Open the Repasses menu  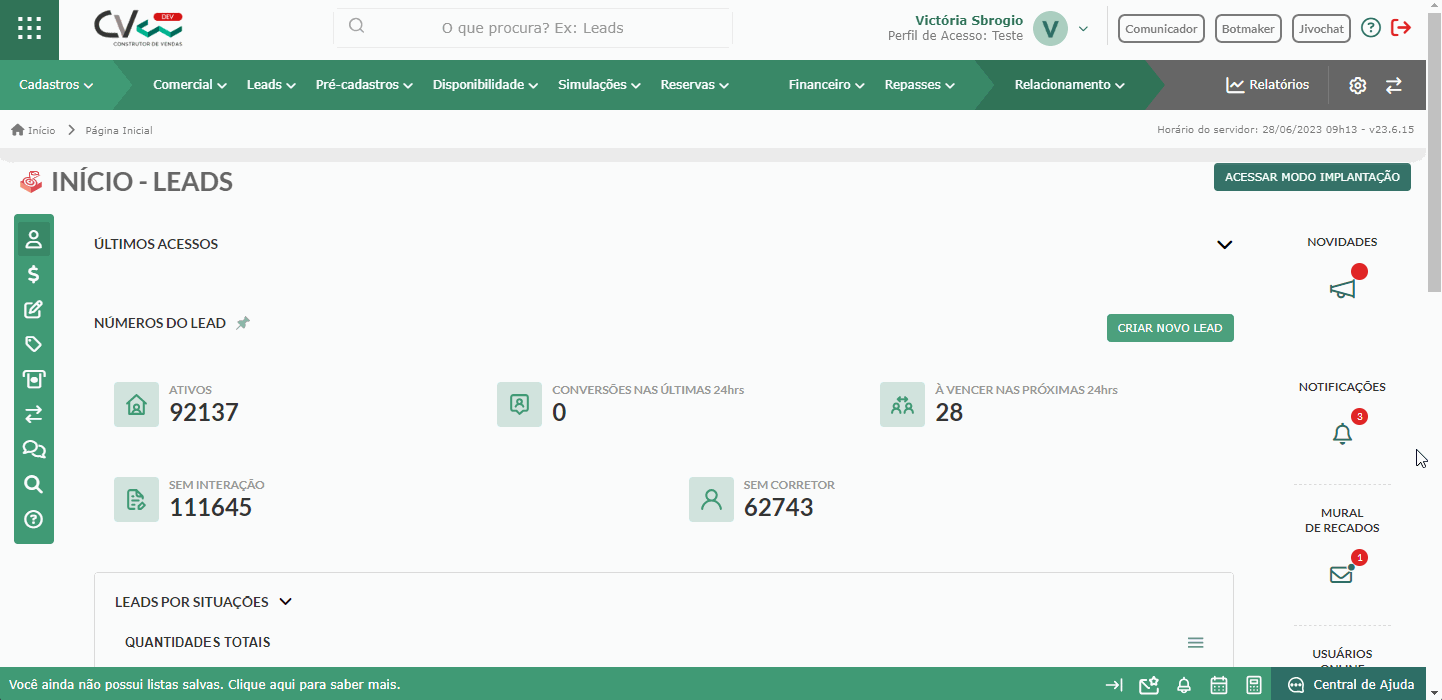[x=920, y=85]
